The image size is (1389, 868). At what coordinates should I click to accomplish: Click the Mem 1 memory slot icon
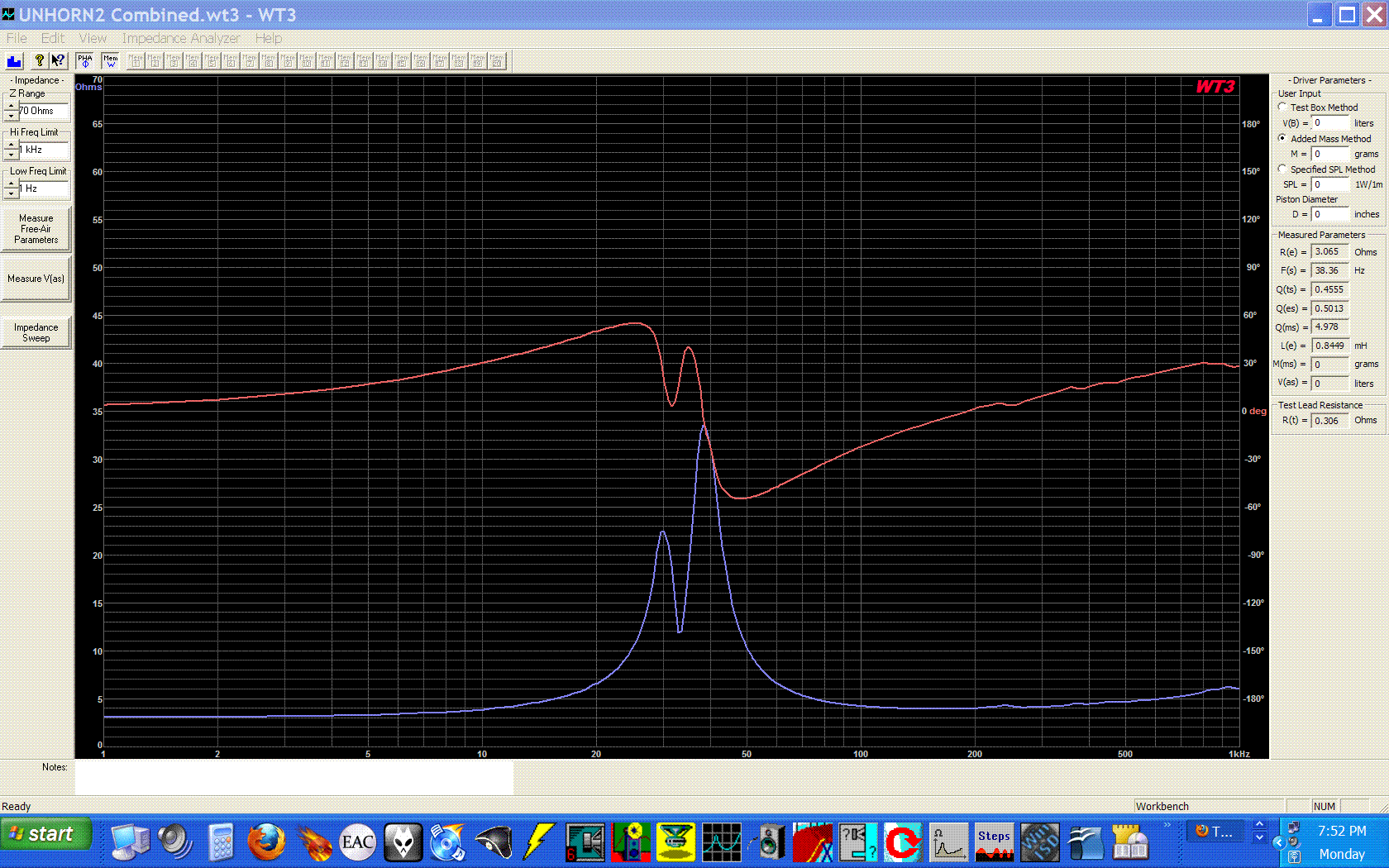click(x=136, y=61)
